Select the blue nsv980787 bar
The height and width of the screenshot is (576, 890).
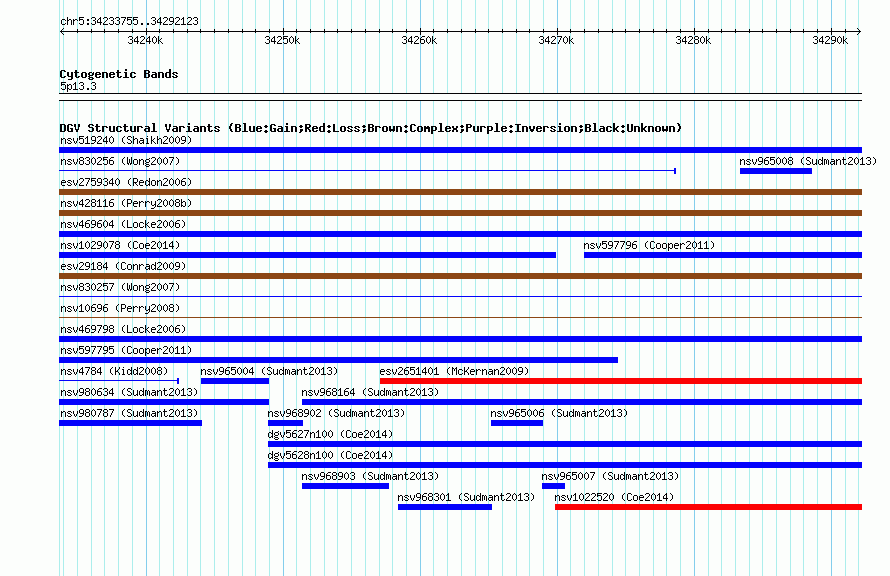131,423
